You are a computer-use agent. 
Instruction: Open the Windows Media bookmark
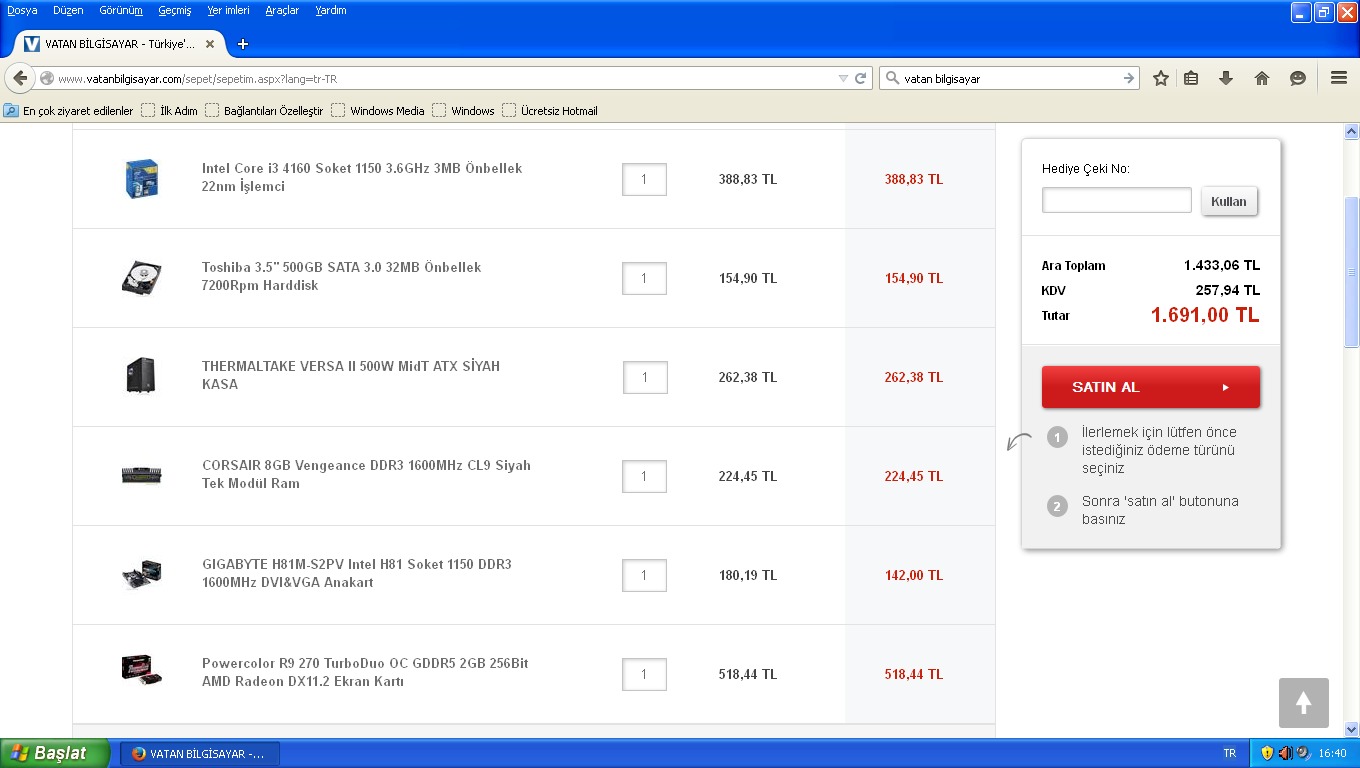(x=378, y=111)
